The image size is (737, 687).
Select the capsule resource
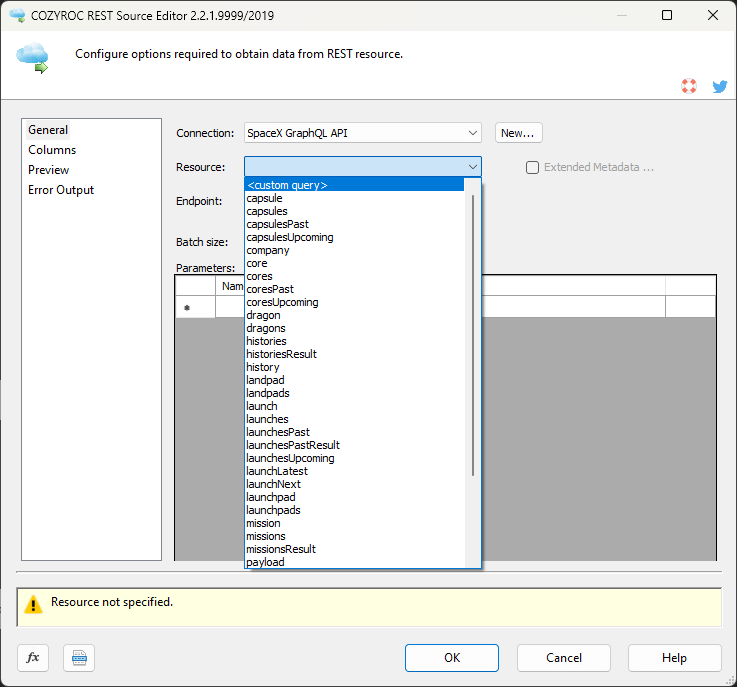click(354, 198)
